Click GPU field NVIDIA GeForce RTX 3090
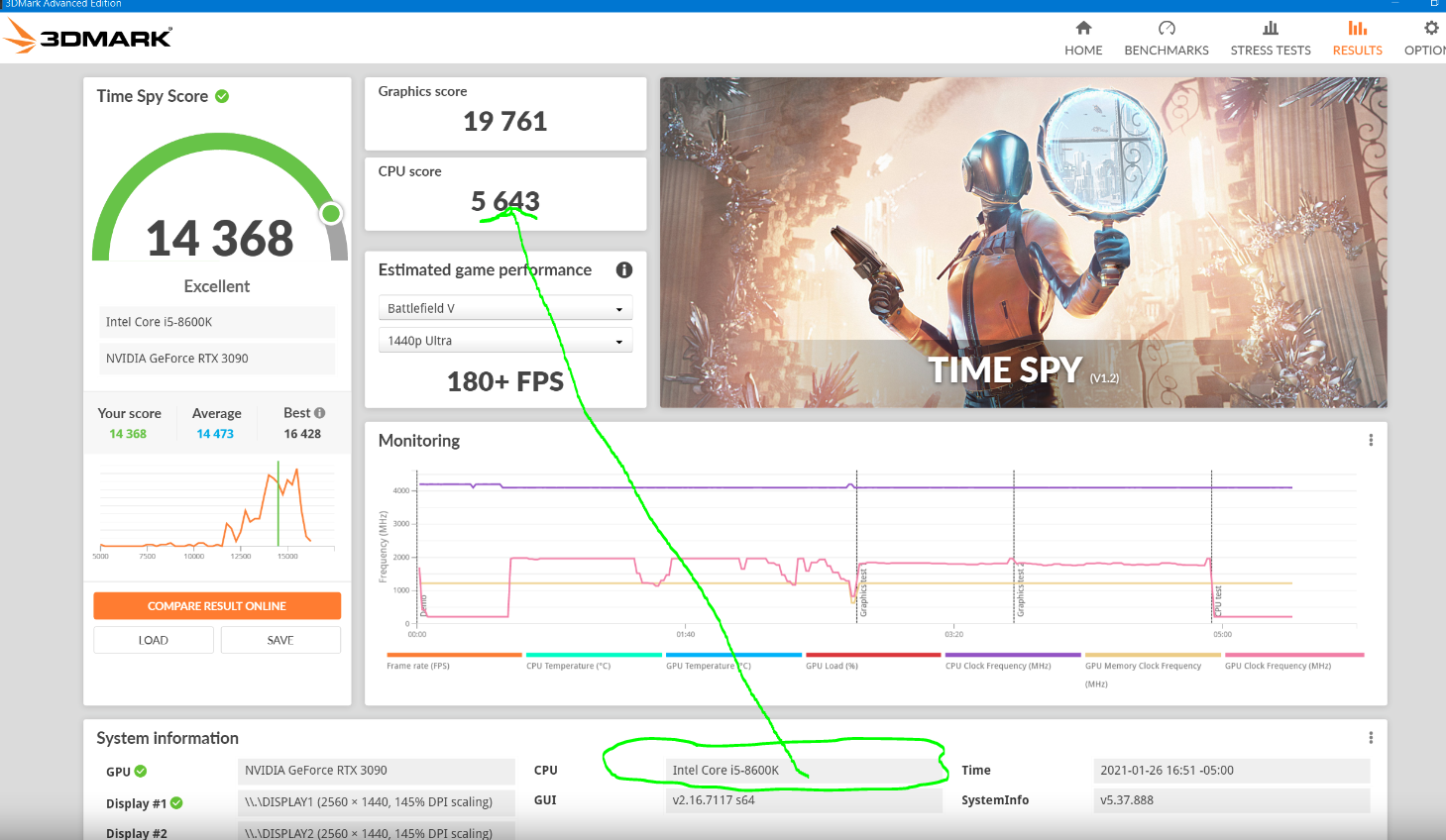This screenshot has height=840, width=1446. click(x=377, y=771)
